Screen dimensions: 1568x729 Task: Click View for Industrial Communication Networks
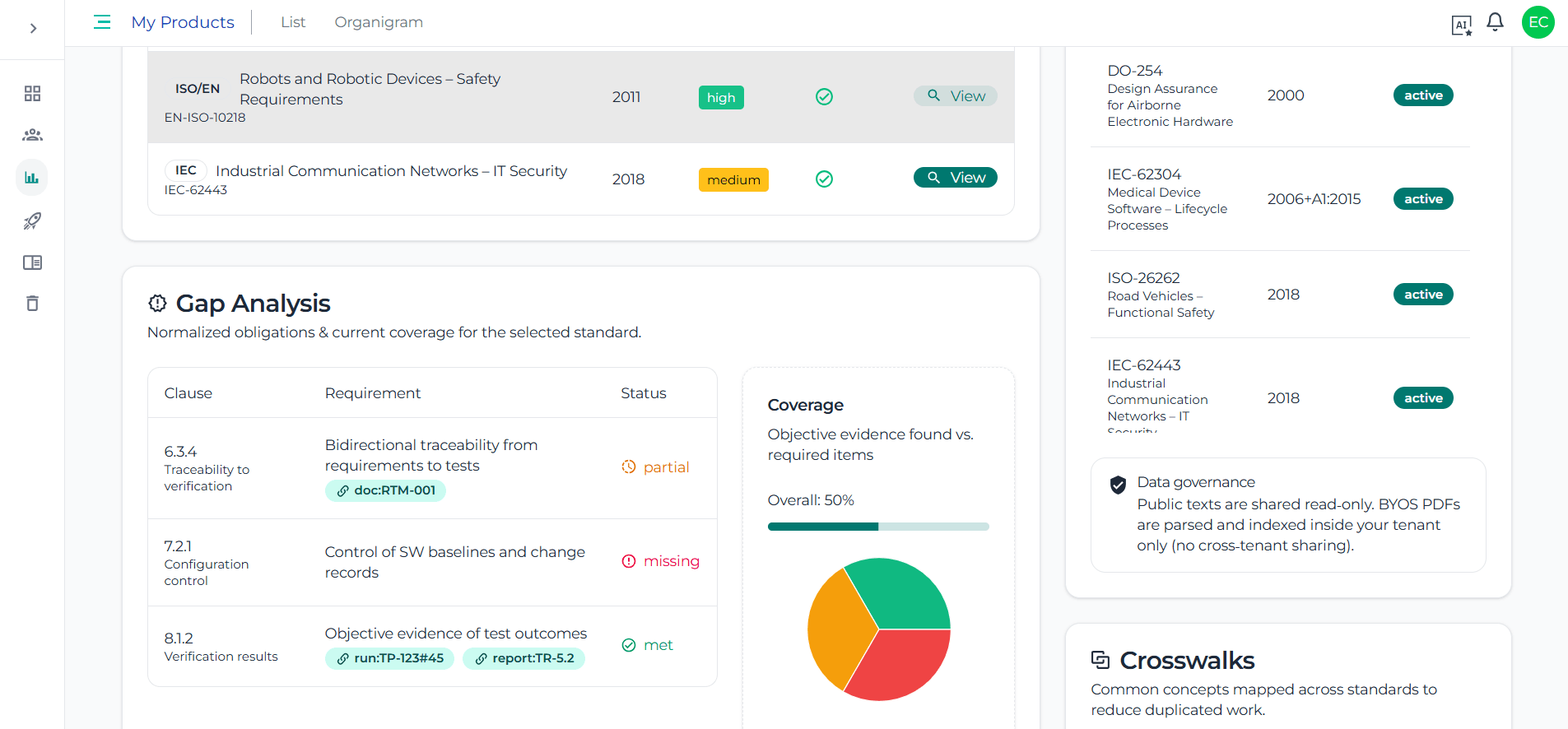click(x=955, y=178)
